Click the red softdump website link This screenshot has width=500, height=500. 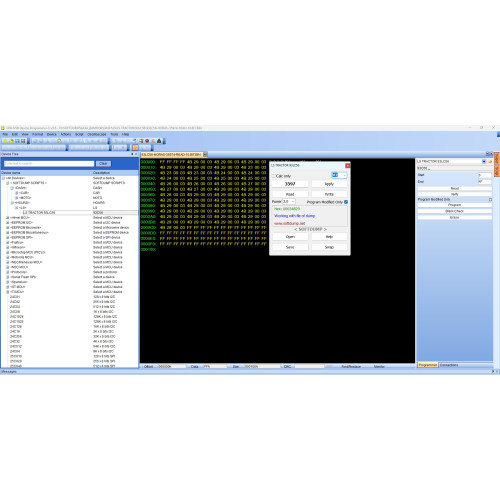tap(290, 223)
